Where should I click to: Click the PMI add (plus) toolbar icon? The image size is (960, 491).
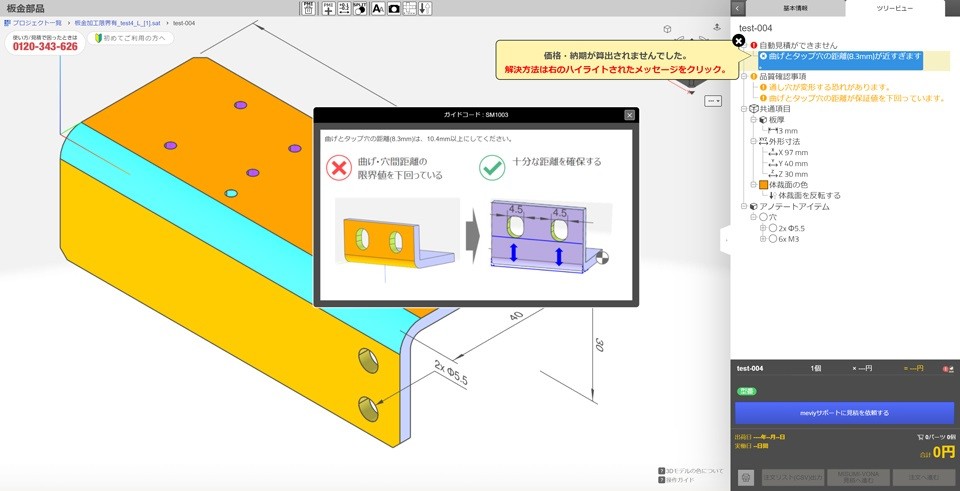[329, 8]
